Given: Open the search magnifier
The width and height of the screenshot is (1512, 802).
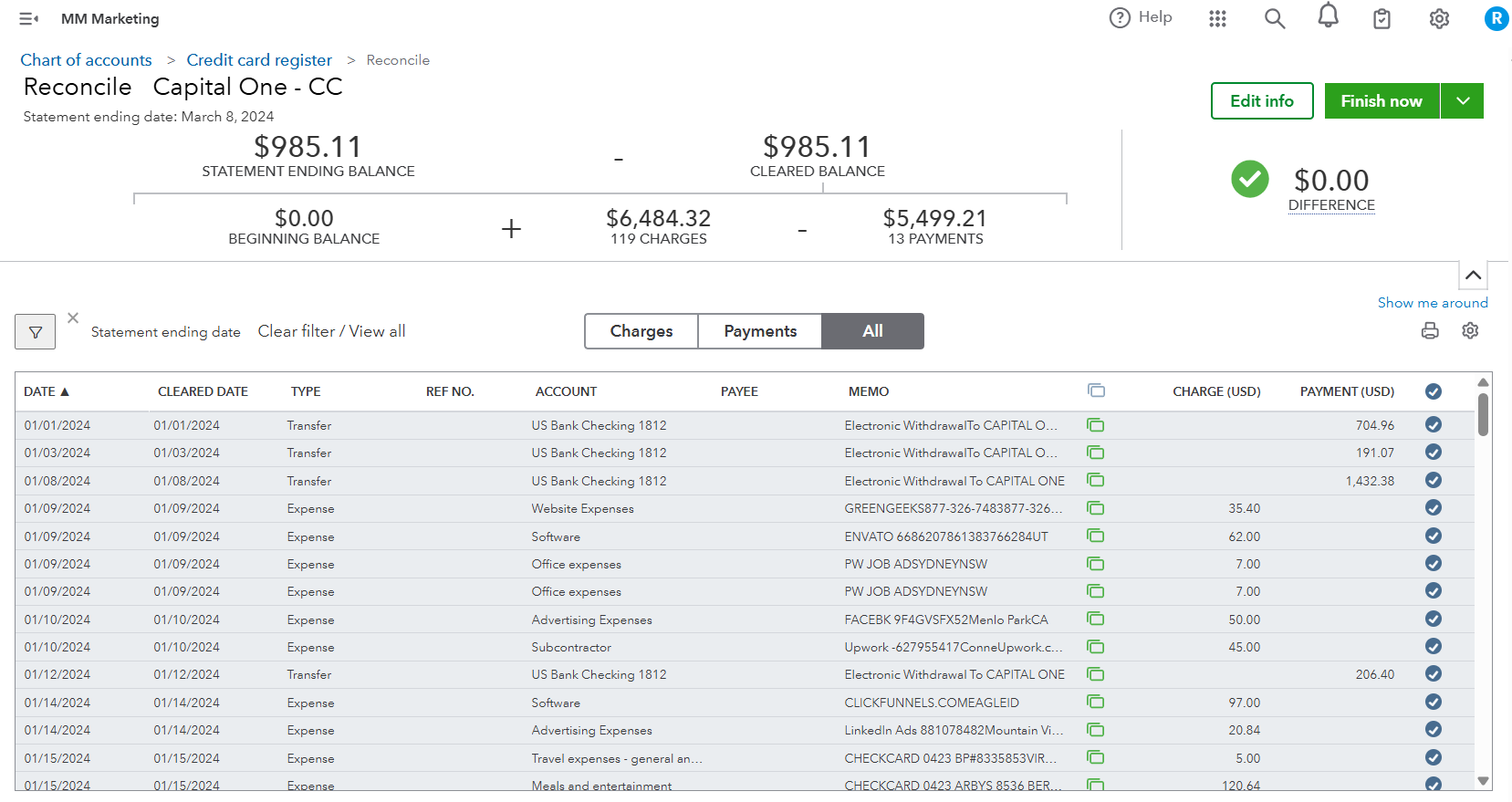Looking at the screenshot, I should tap(1275, 18).
